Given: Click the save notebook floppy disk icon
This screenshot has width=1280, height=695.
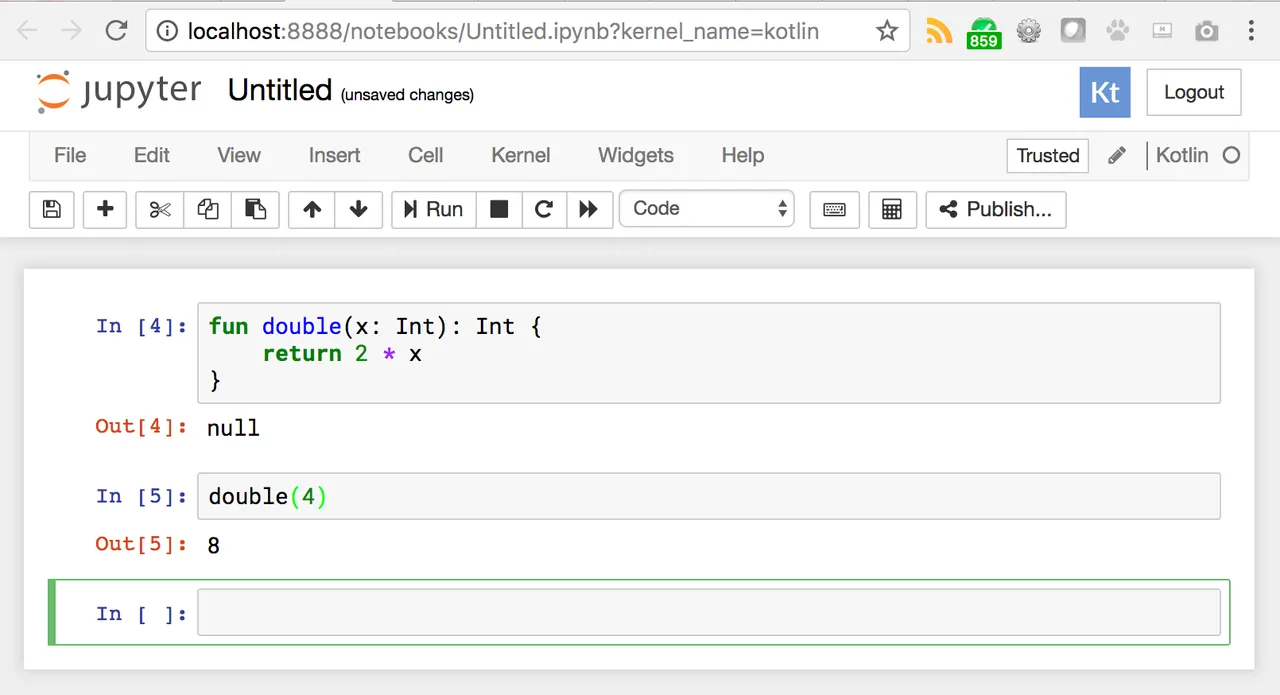Looking at the screenshot, I should [x=52, y=210].
